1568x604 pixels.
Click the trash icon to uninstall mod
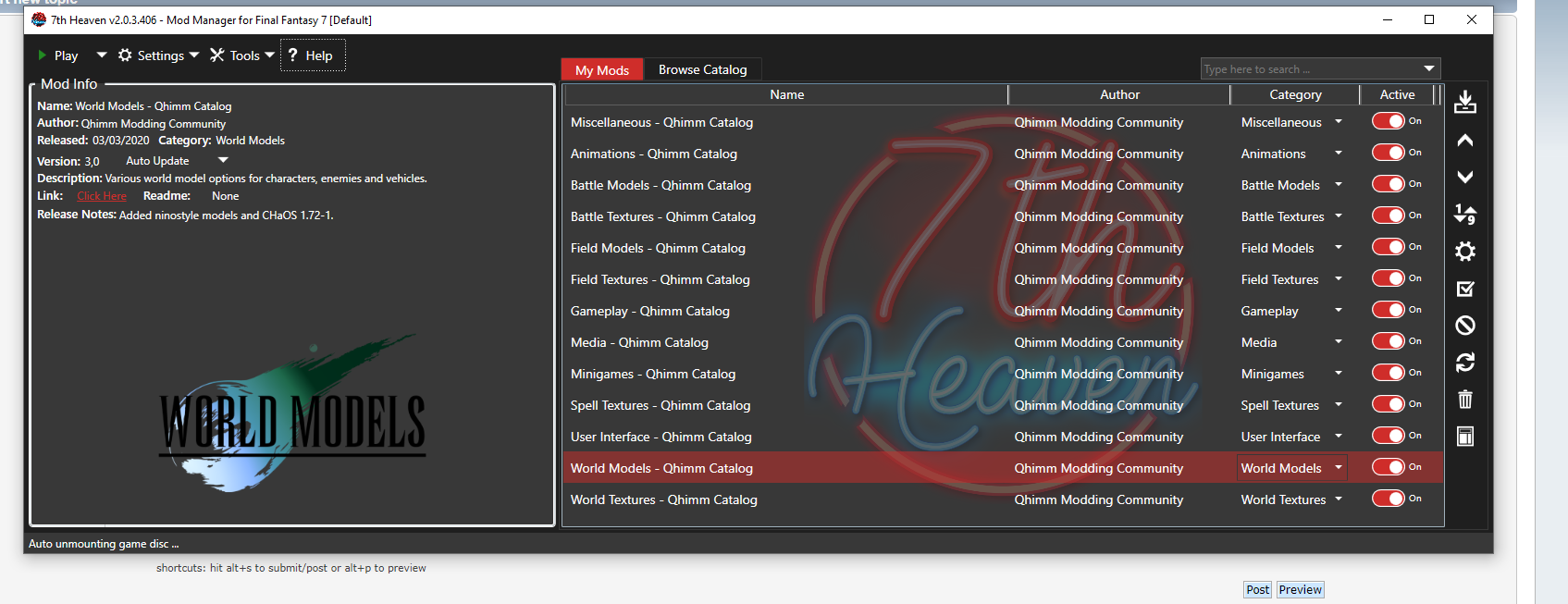coord(1465,400)
